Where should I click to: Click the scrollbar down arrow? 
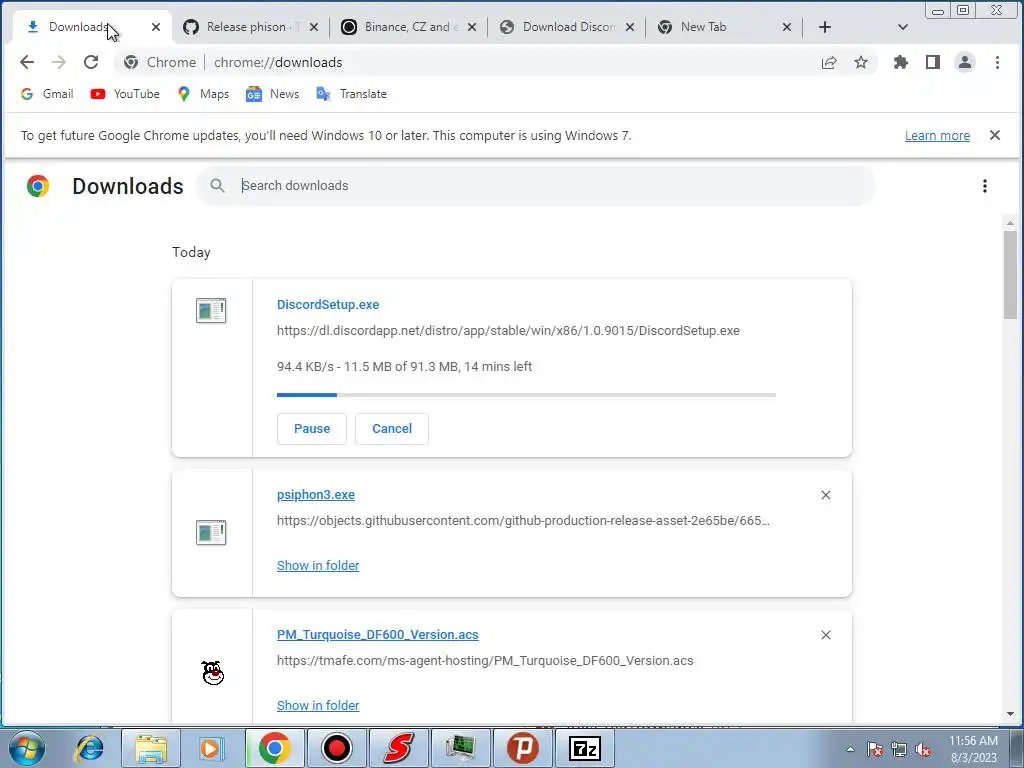(x=1010, y=714)
